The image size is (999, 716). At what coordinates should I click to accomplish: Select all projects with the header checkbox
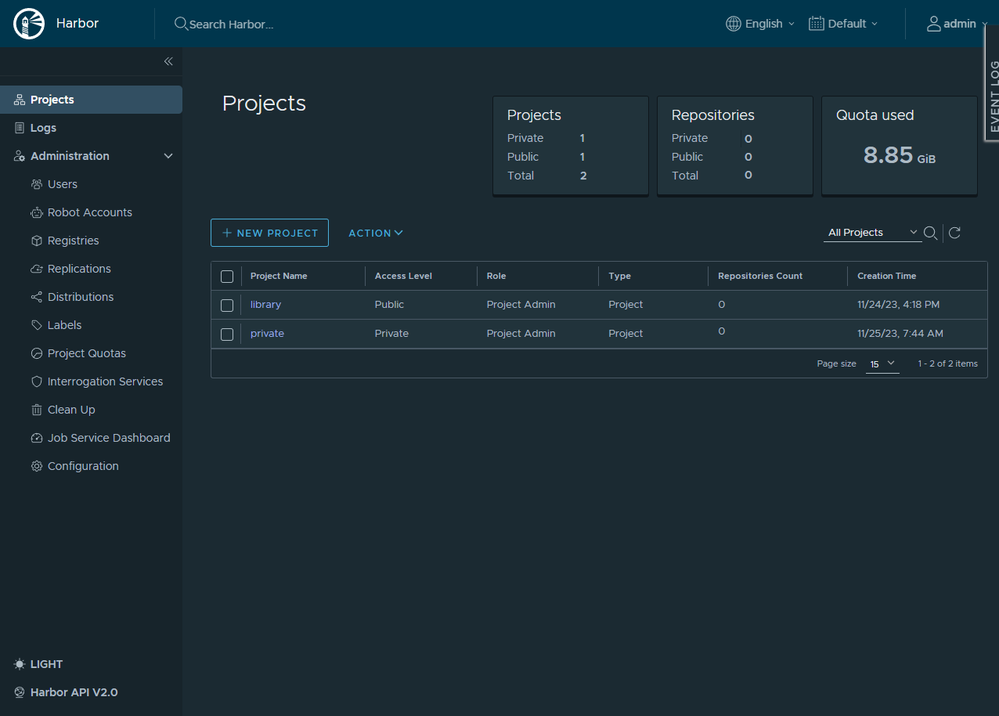[227, 276]
